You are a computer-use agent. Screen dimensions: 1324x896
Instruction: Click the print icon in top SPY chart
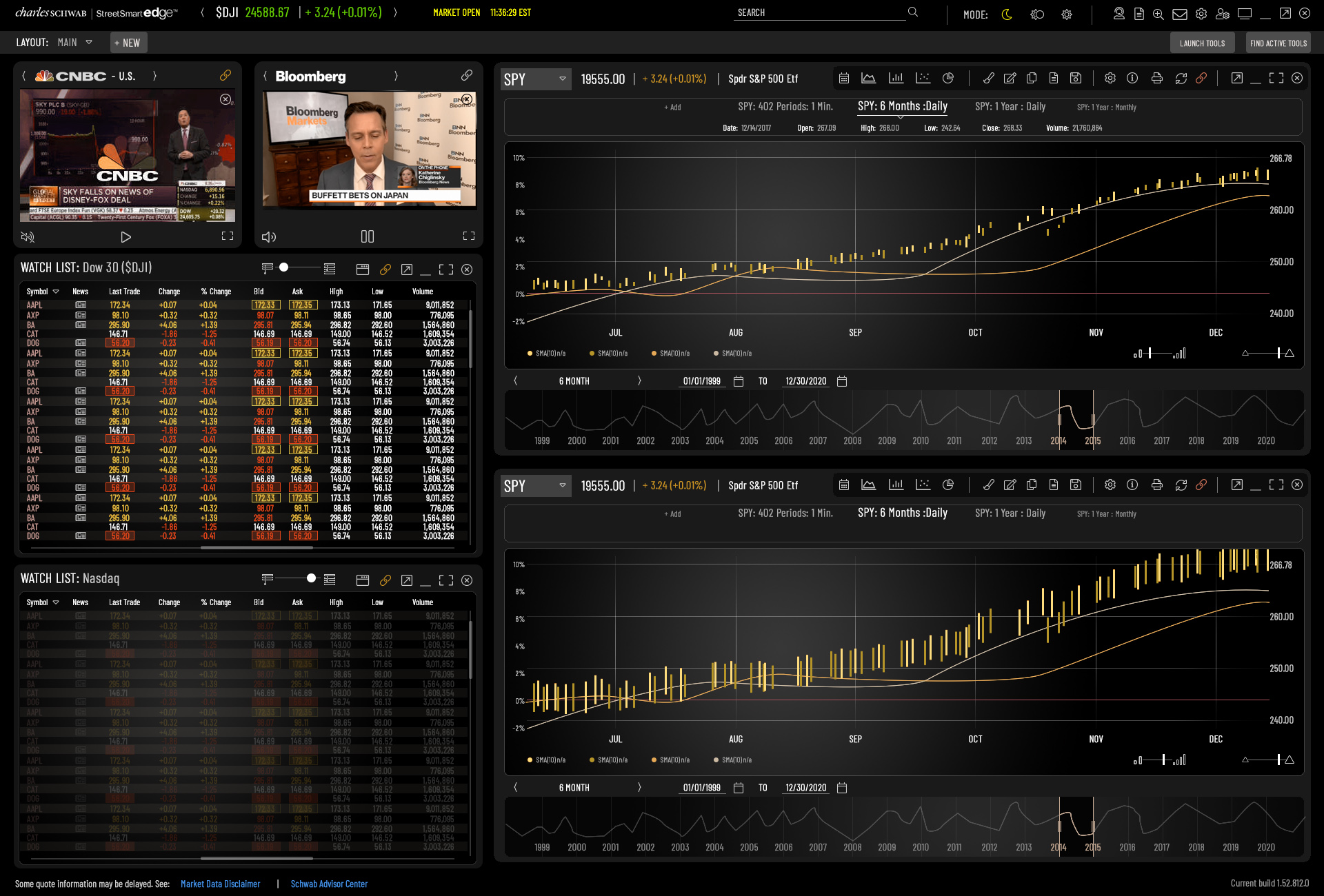(x=1157, y=79)
